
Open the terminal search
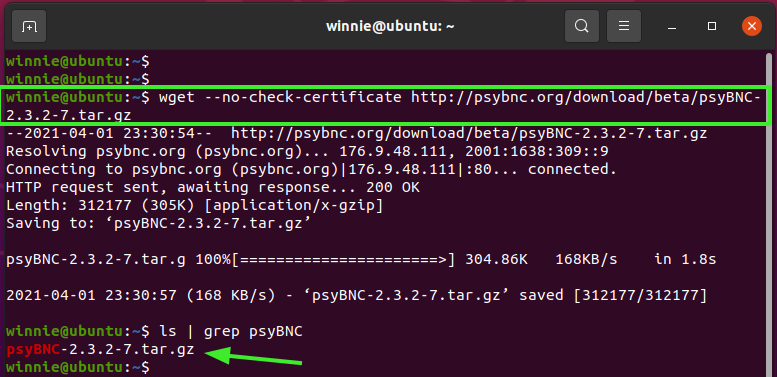point(582,26)
